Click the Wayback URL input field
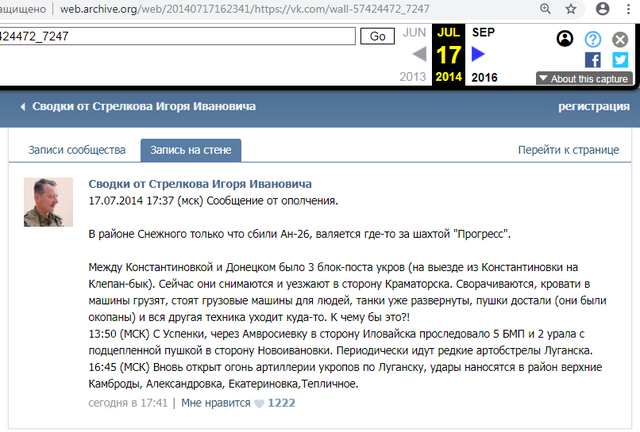The width and height of the screenshot is (640, 432). point(177,36)
